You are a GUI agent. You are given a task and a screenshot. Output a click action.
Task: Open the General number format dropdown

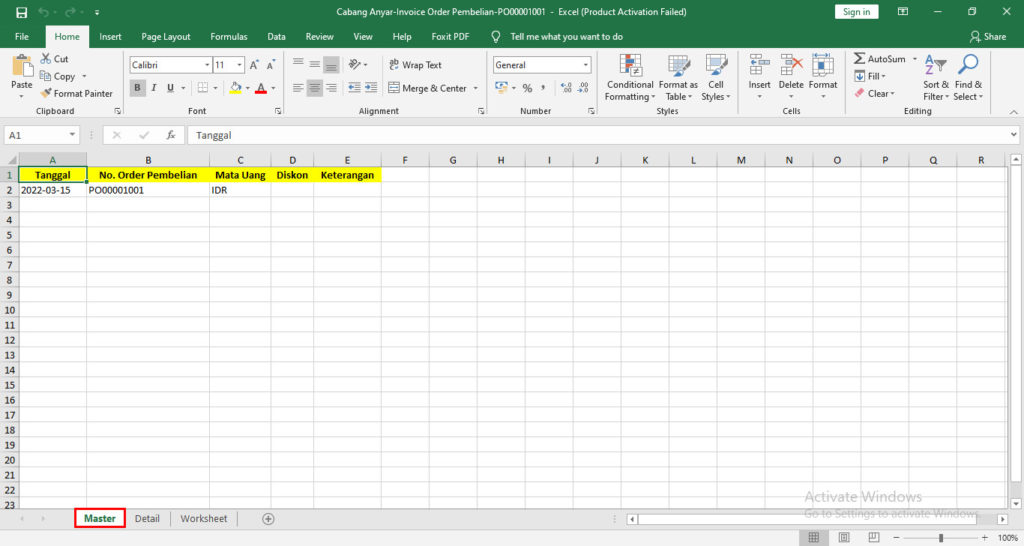tap(586, 65)
